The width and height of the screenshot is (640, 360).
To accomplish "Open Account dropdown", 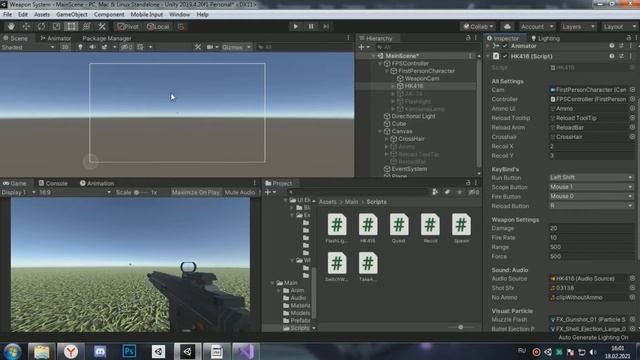I will 537,27.
